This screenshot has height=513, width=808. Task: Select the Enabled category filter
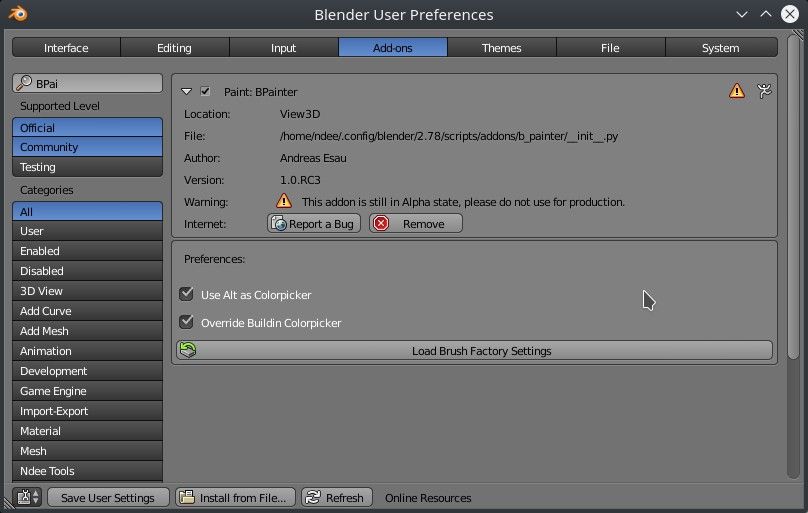click(87, 251)
